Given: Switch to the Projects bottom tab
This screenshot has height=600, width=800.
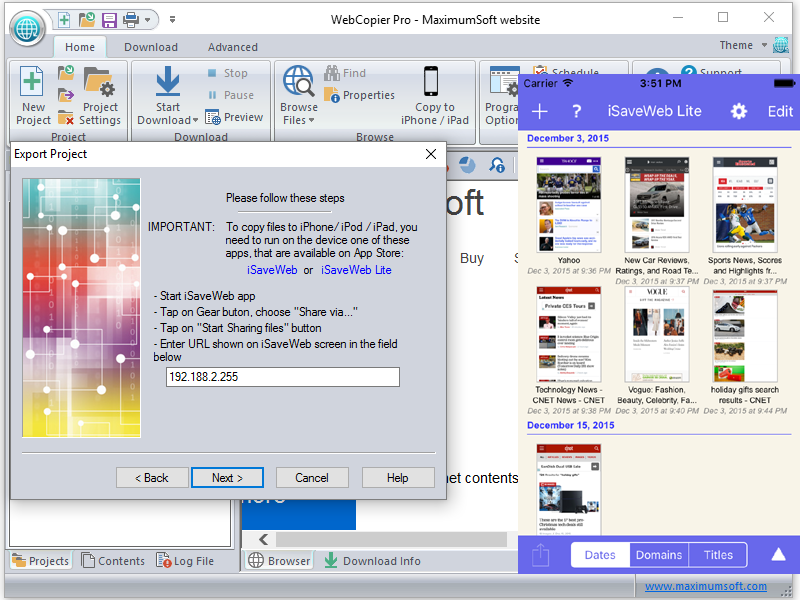Looking at the screenshot, I should point(41,561).
